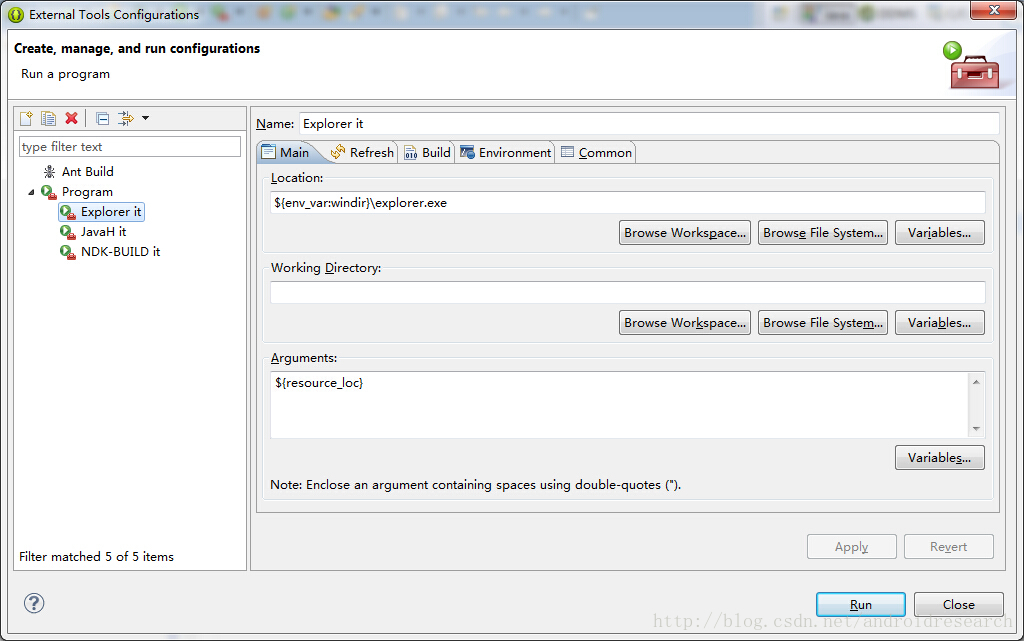
Task: Create a new launch configuration
Action: coord(27,119)
